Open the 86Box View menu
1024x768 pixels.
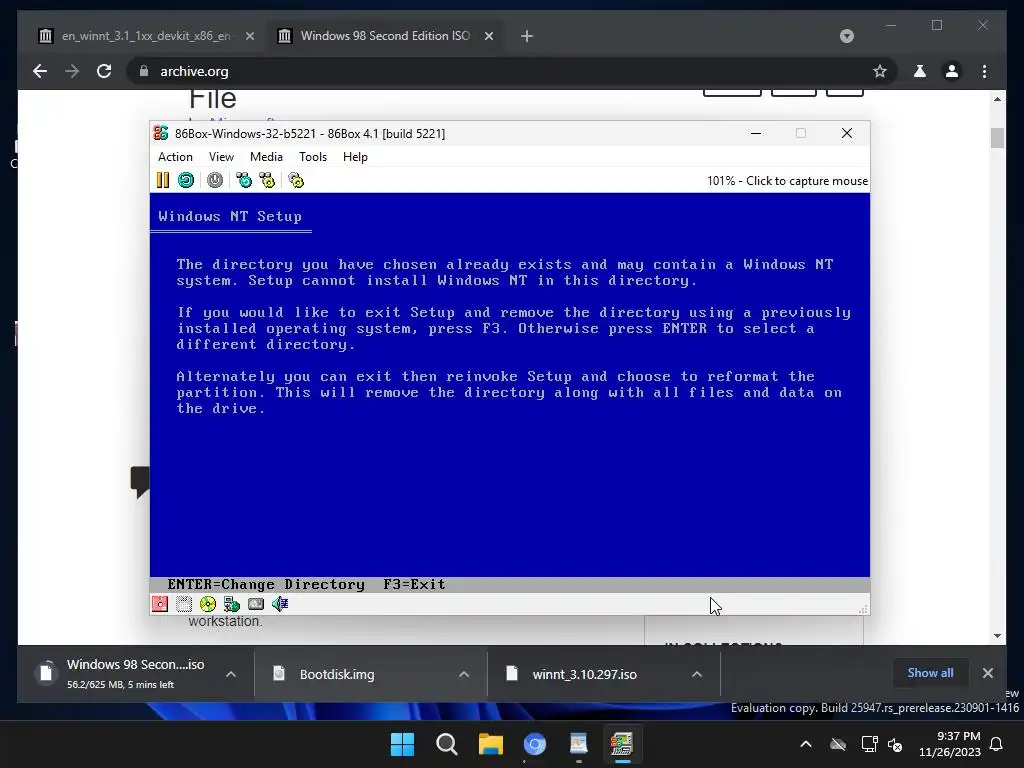tap(221, 157)
